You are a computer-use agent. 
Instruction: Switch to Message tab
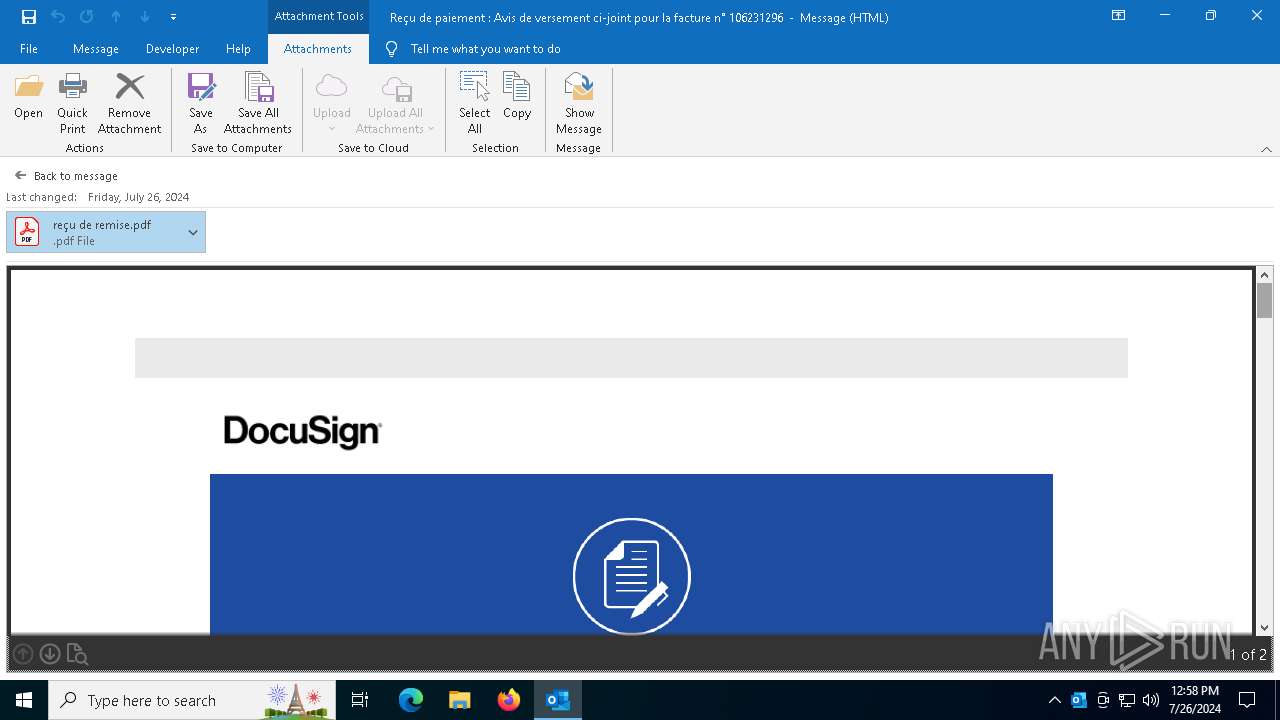(96, 49)
